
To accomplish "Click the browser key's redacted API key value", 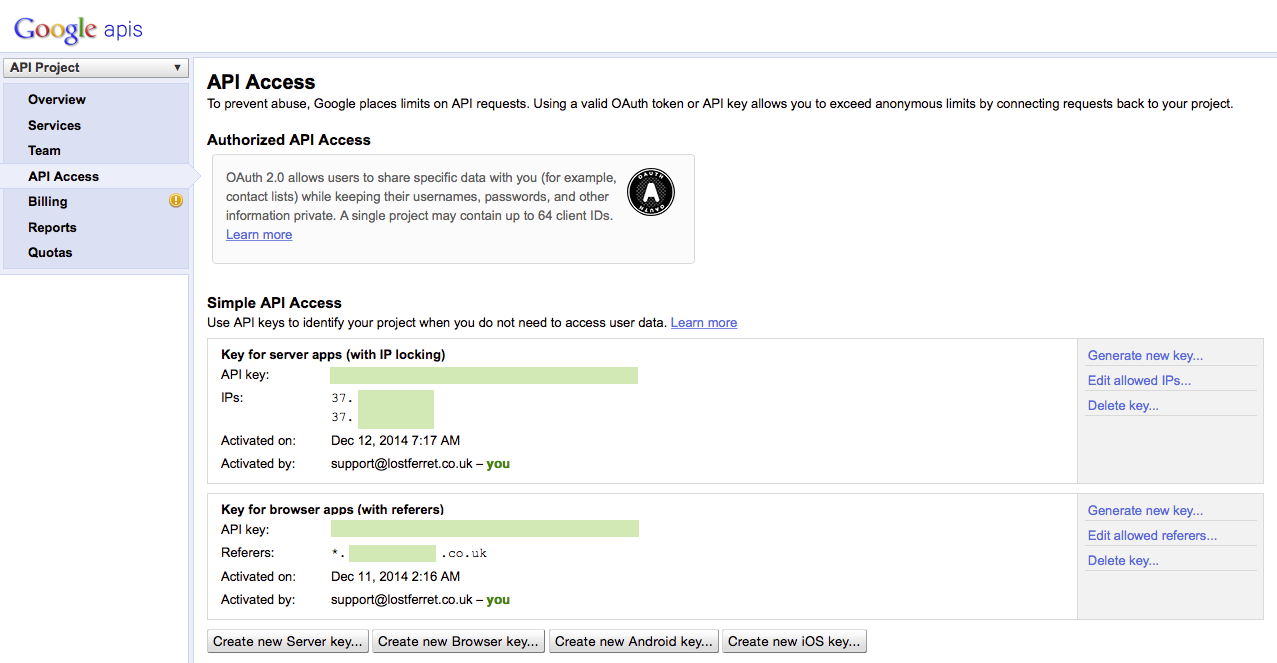I will pyautogui.click(x=485, y=529).
